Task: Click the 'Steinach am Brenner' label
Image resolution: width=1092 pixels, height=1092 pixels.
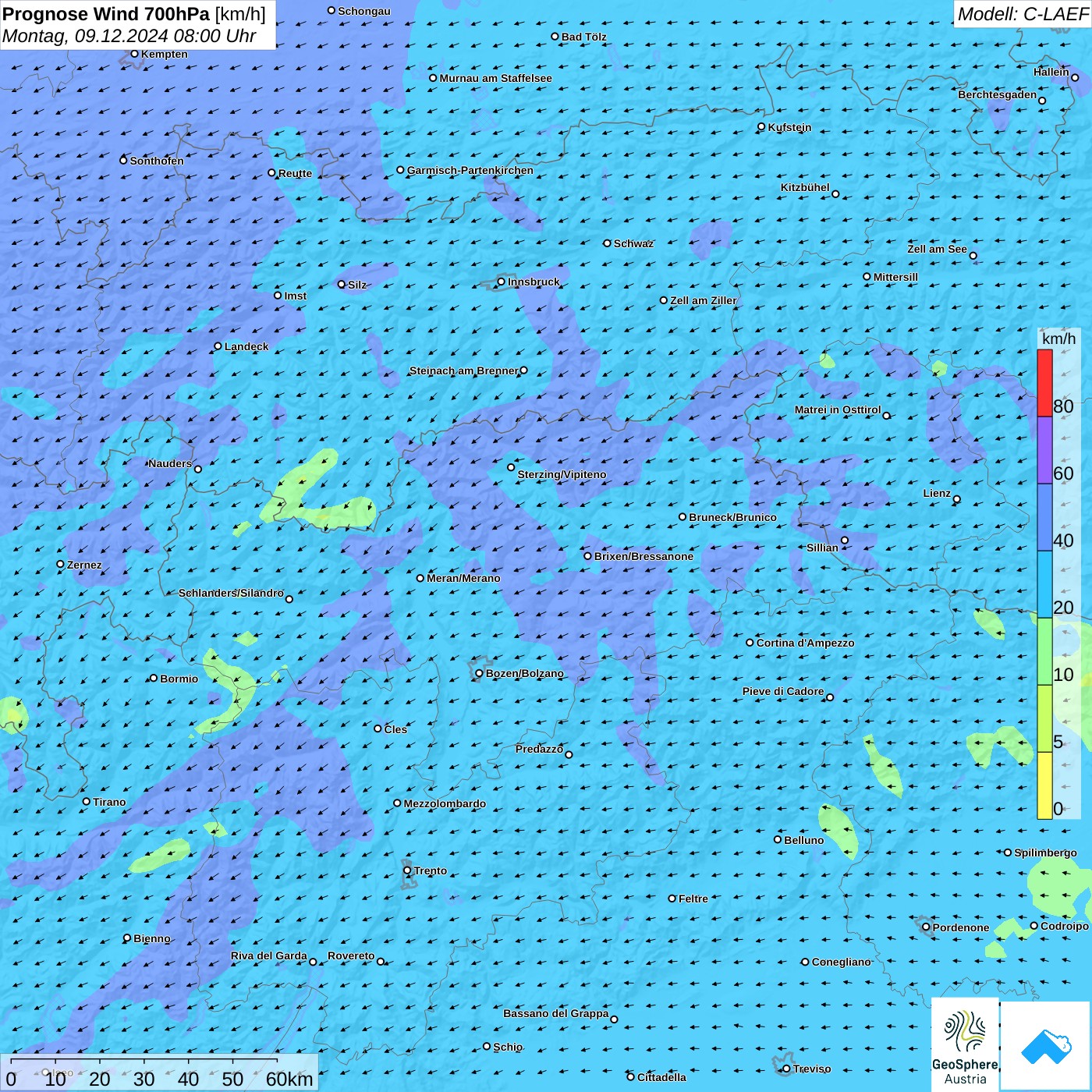Action: coord(463,370)
